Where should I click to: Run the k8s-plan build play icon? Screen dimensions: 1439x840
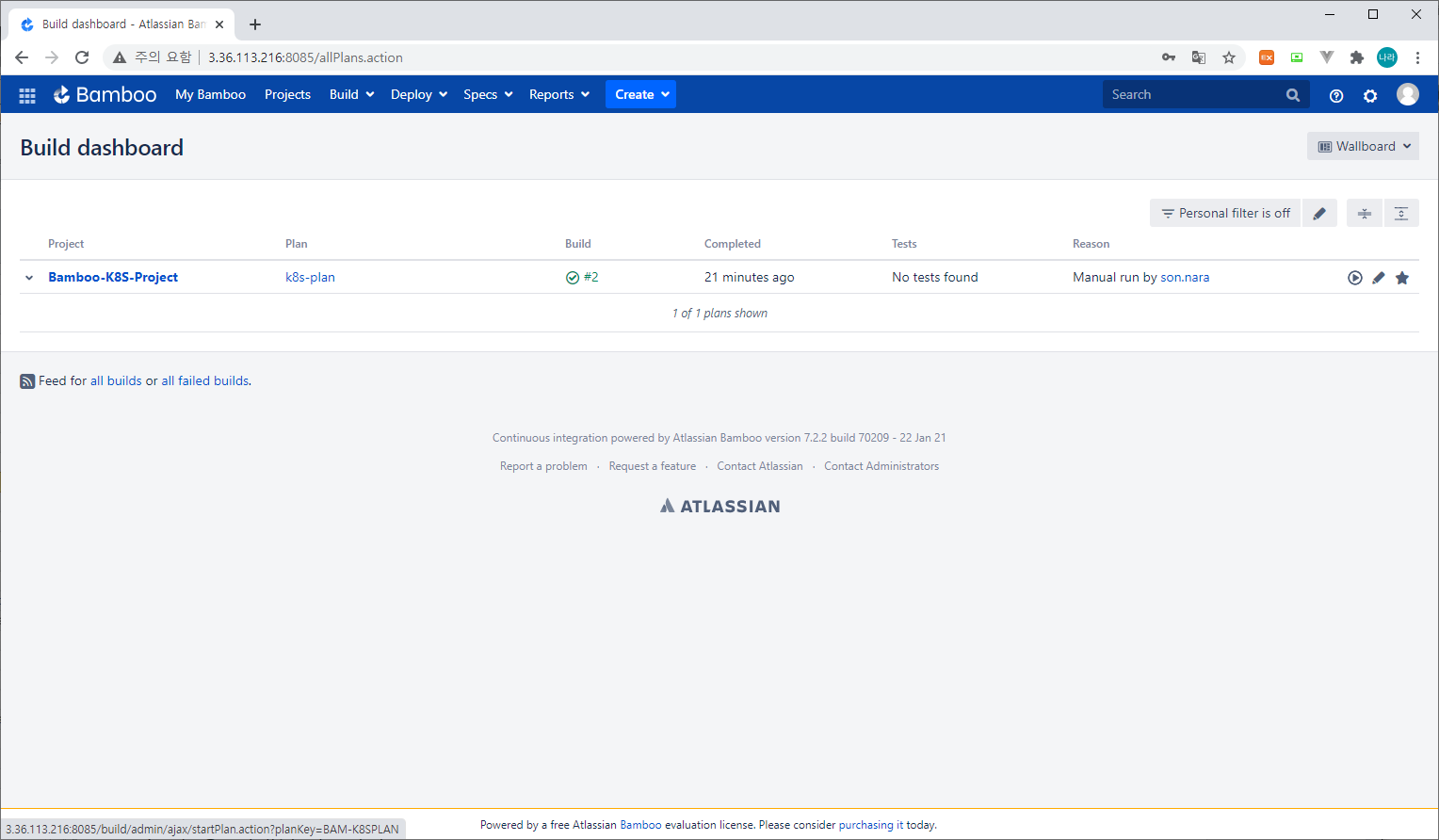coord(1355,278)
